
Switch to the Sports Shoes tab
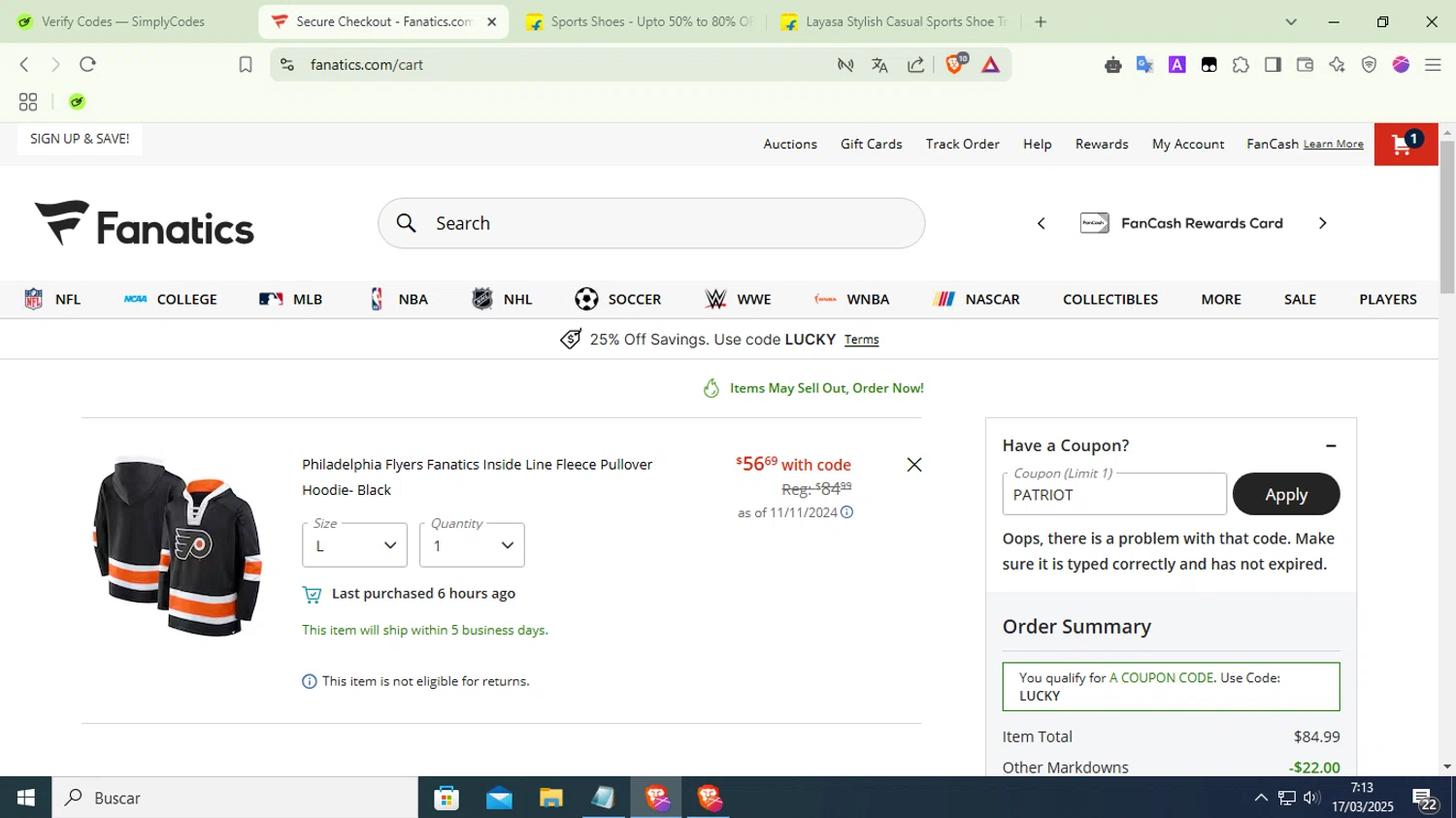pos(640,21)
